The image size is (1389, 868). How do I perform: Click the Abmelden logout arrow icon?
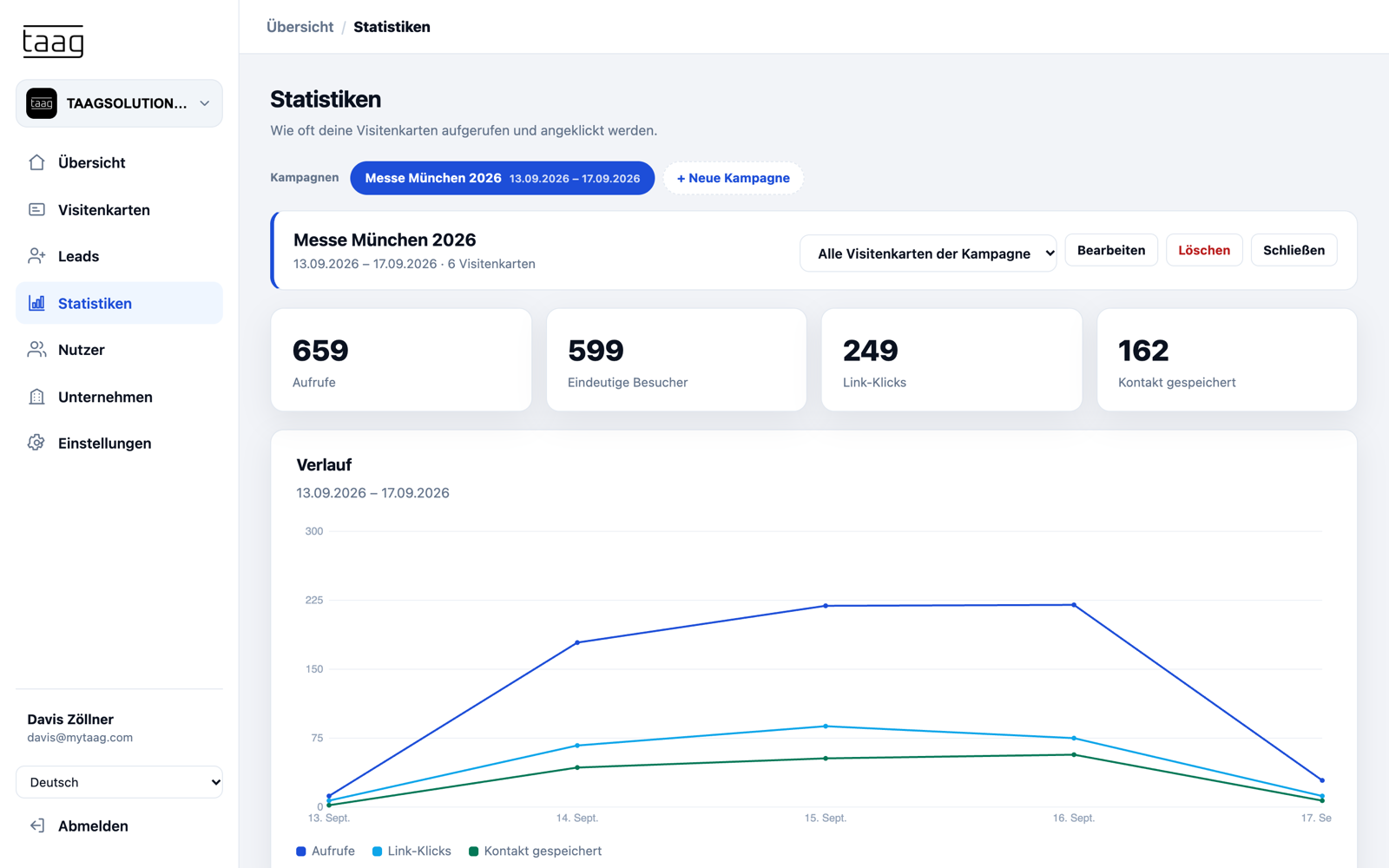[36, 825]
